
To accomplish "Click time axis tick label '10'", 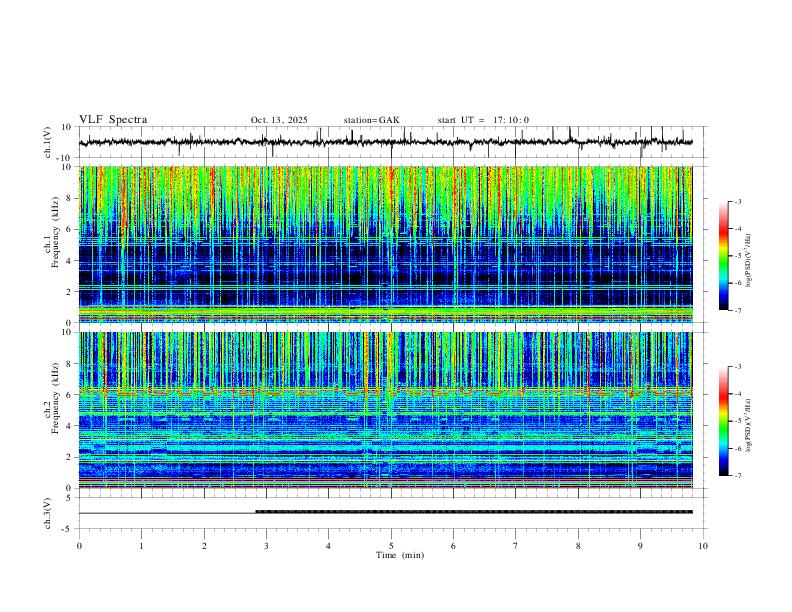I will tap(703, 546).
